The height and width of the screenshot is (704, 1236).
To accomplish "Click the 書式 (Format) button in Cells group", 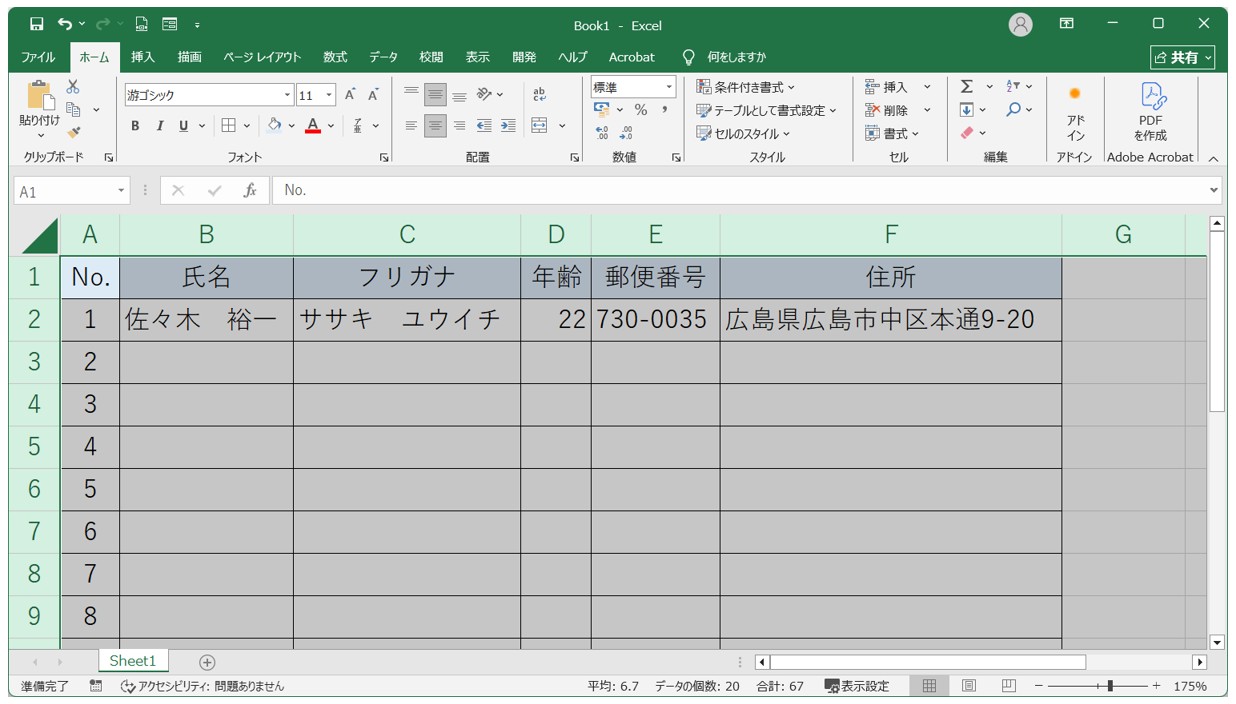I will (892, 133).
